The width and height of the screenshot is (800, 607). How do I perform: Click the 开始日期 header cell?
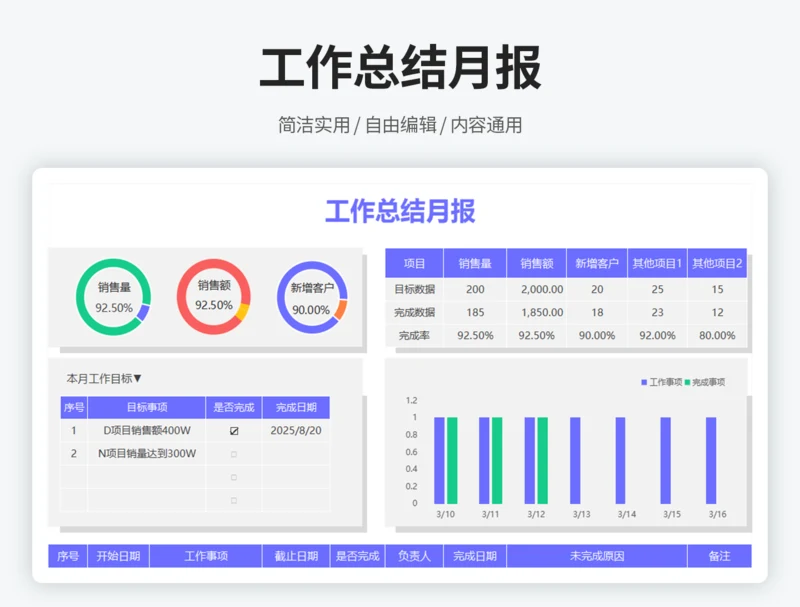(118, 556)
